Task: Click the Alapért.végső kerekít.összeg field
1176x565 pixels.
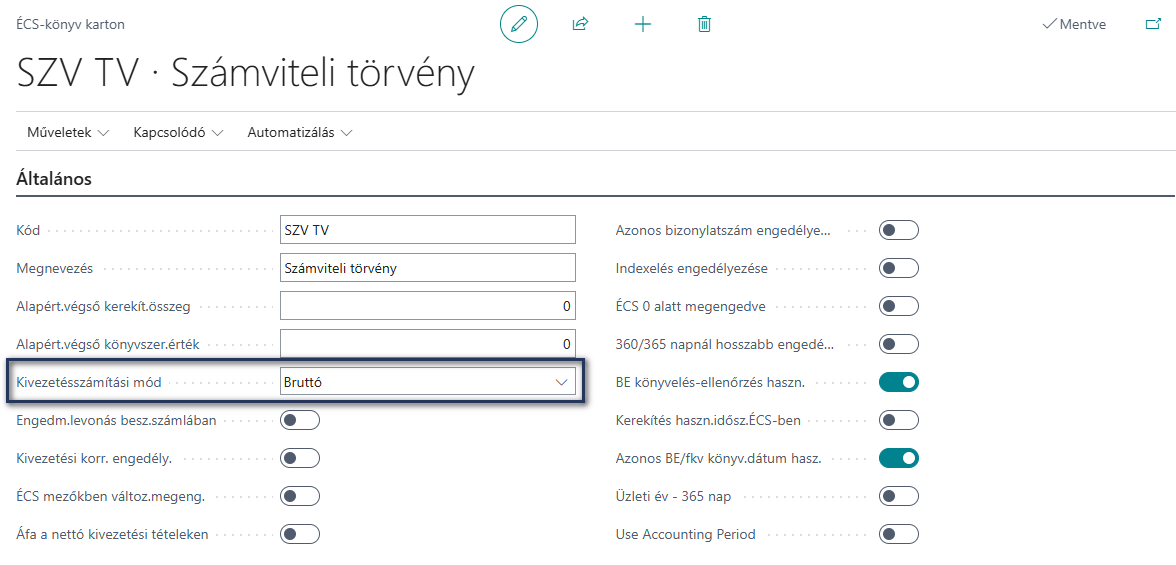Action: point(428,306)
